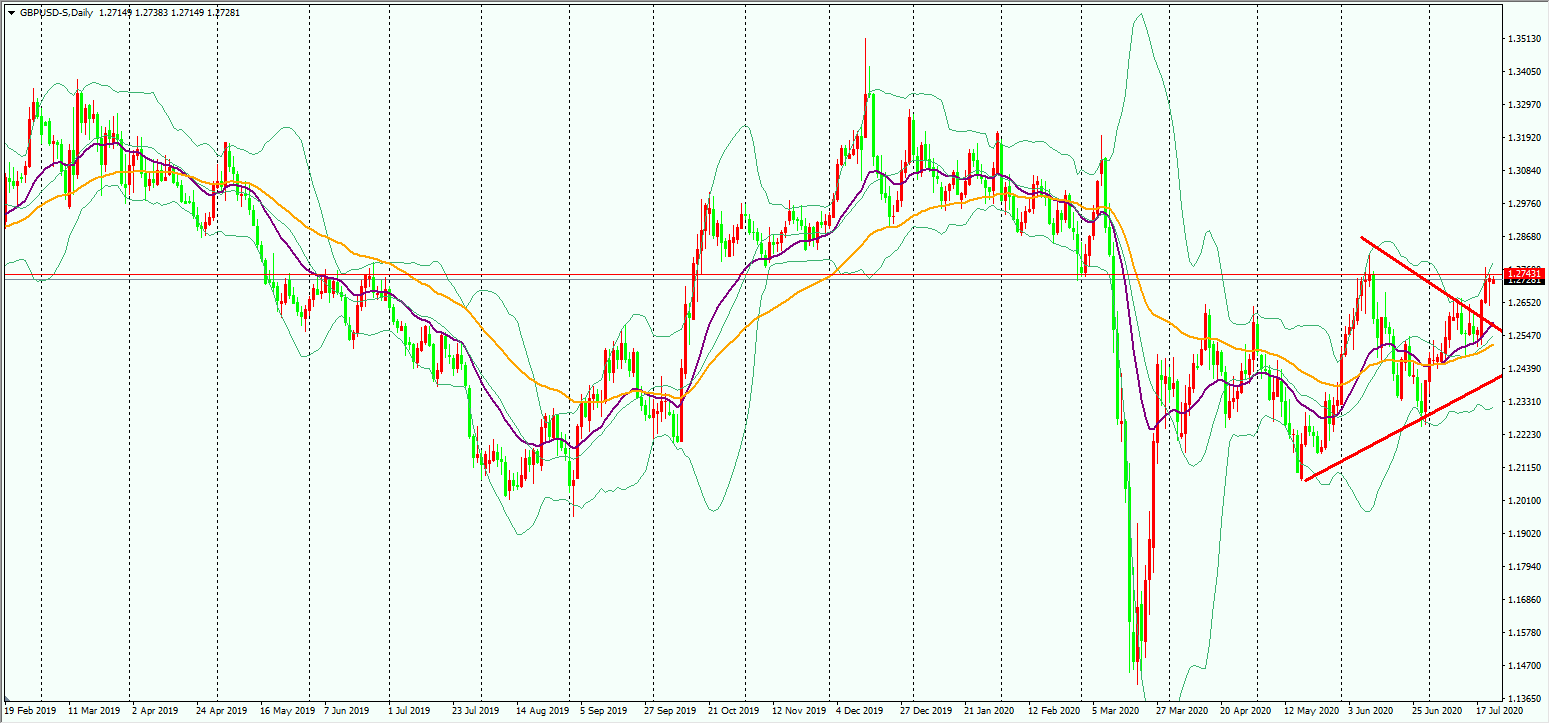1550x724 pixels.
Task: Click the 1.15780 price scale label
Action: pyautogui.click(x=1523, y=633)
